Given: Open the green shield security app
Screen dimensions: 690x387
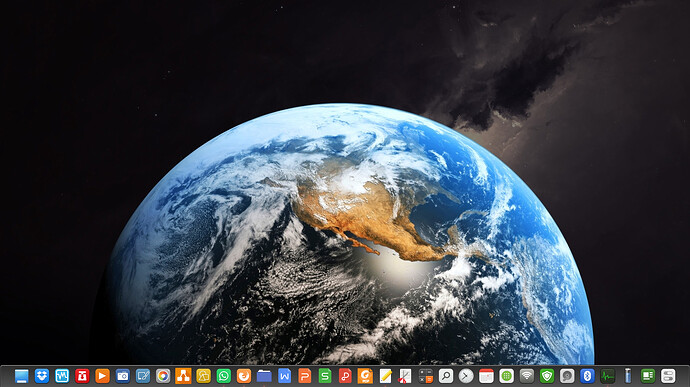Looking at the screenshot, I should 547,376.
